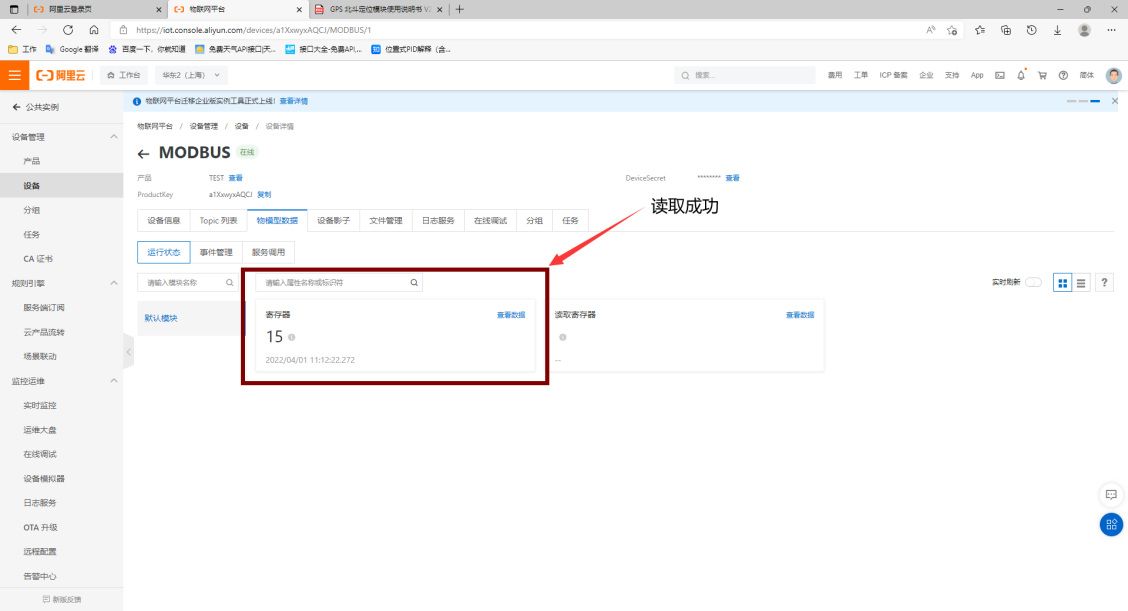Collapse the 规则引擎 sidebar section
1128x611 pixels.
[x=113, y=282]
